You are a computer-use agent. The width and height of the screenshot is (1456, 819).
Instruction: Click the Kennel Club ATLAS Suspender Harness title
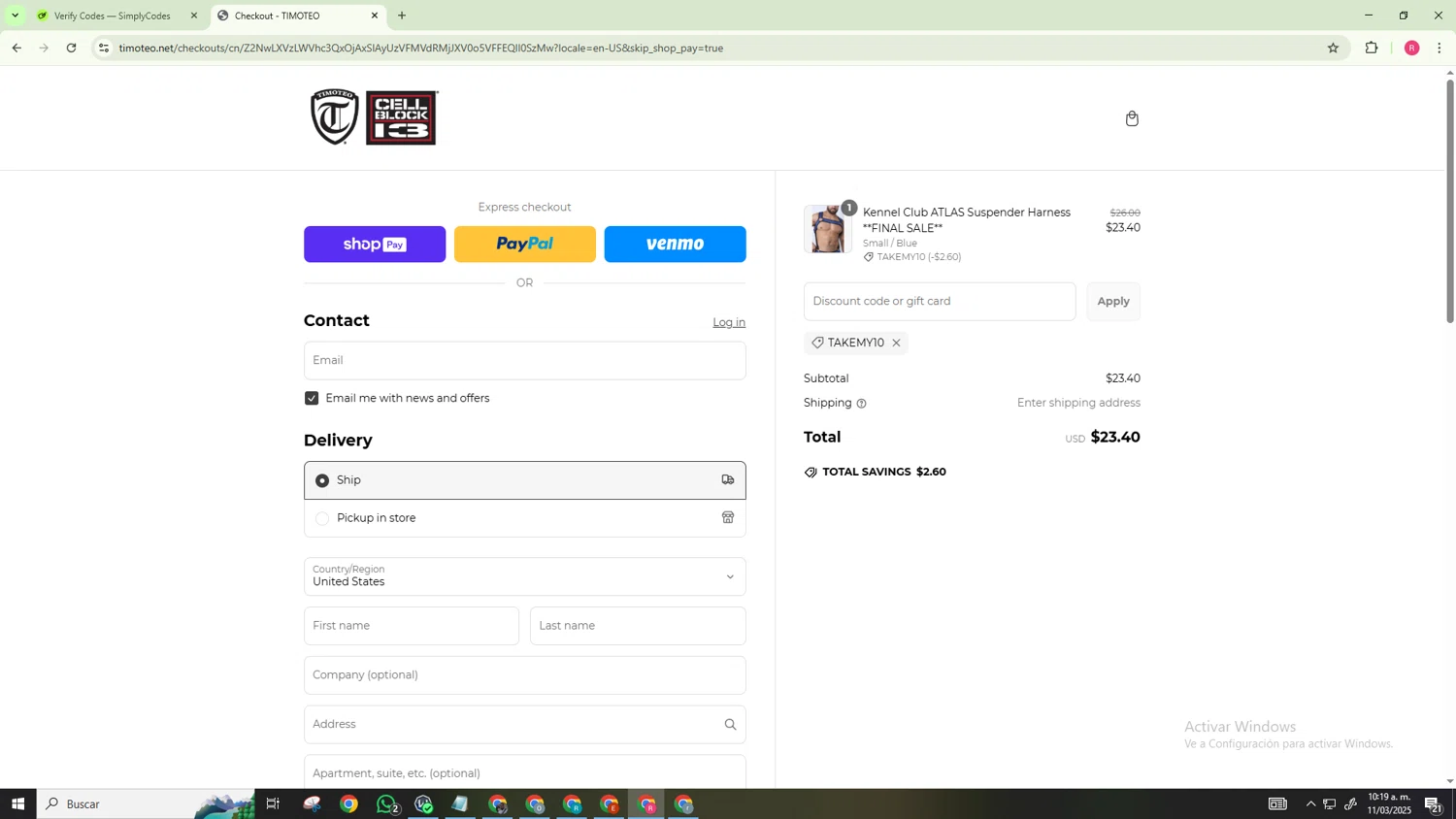click(x=967, y=220)
